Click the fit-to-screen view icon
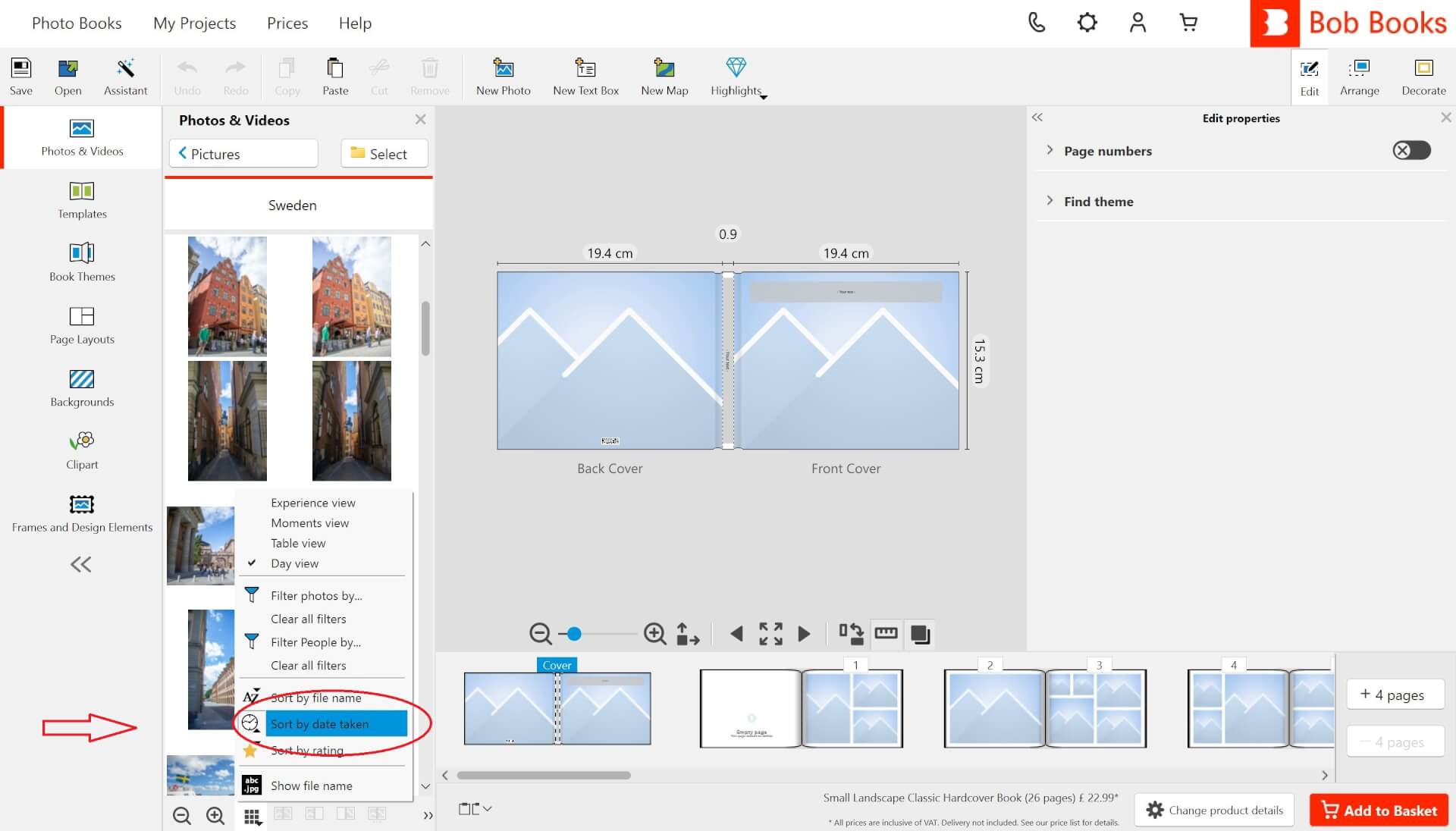Screen dimensions: 1456x831 (x=770, y=633)
